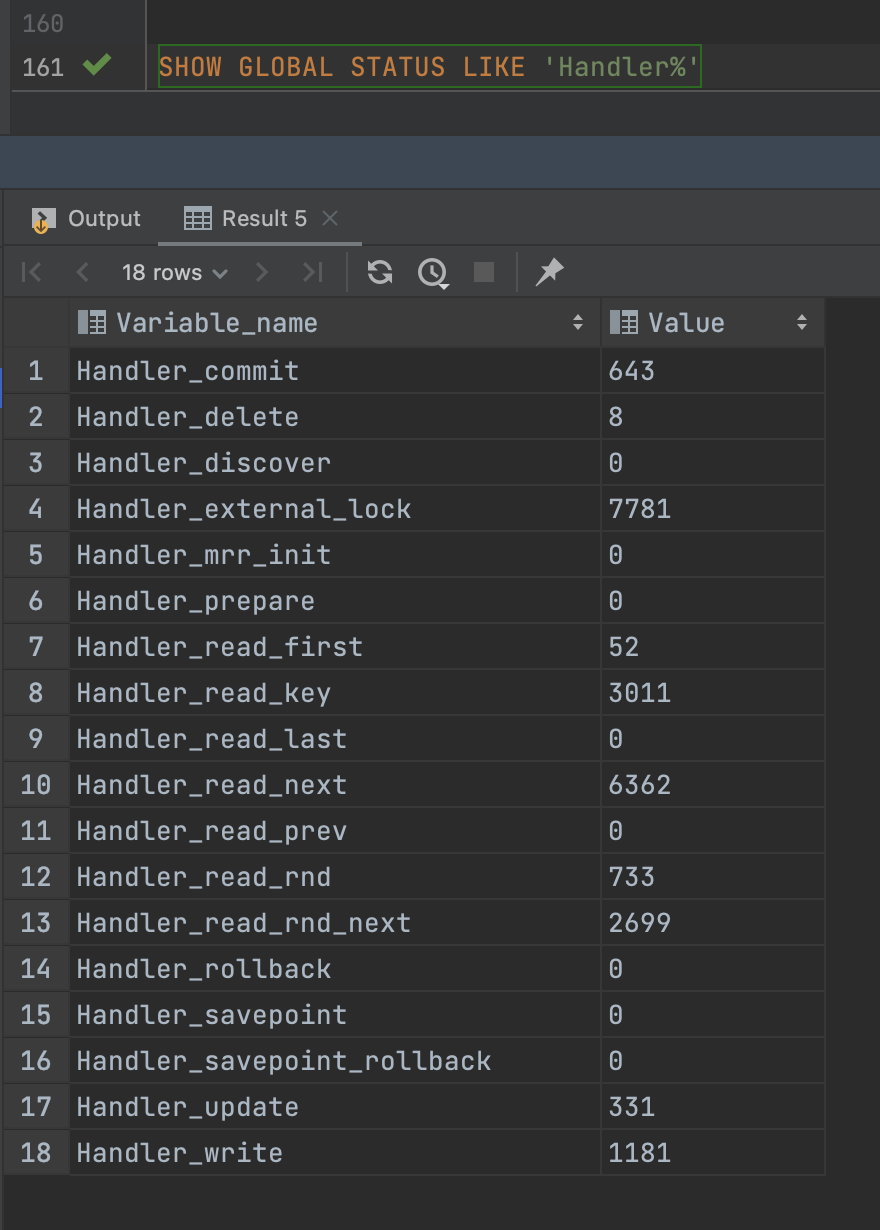
Task: Go to previous page of results
Action: point(82,272)
